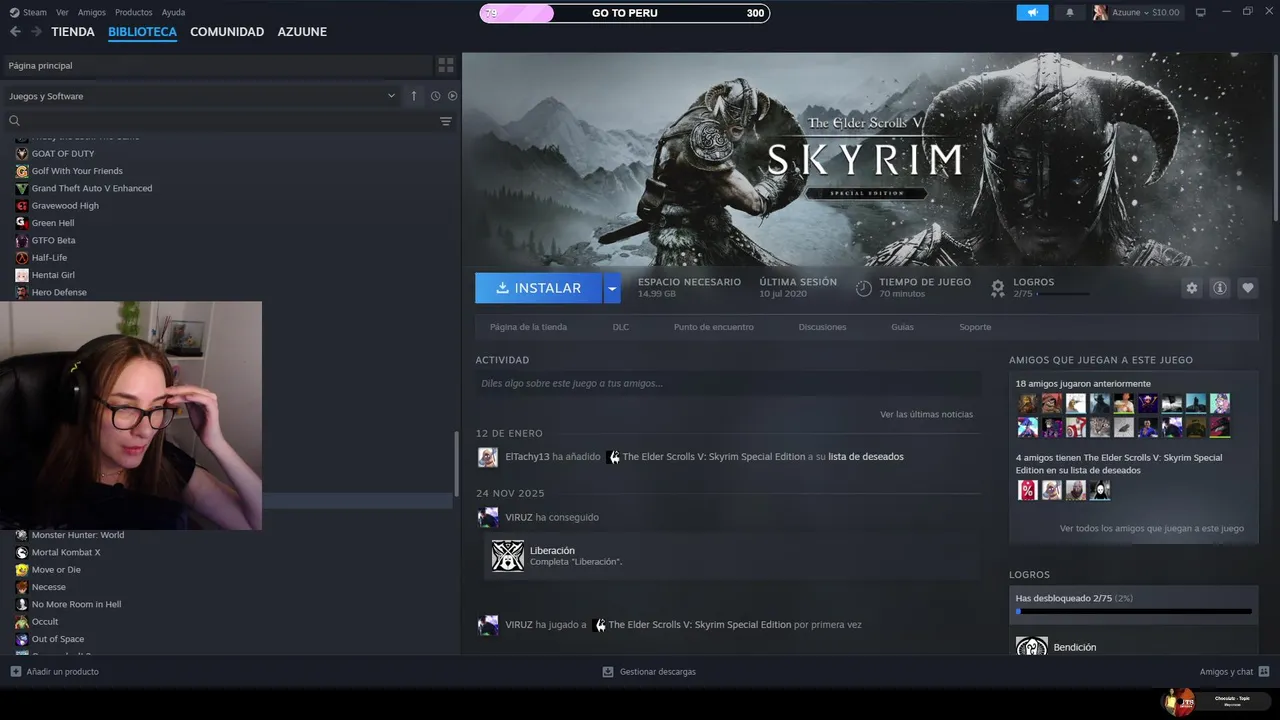Open the lista de deseados link

(866, 457)
